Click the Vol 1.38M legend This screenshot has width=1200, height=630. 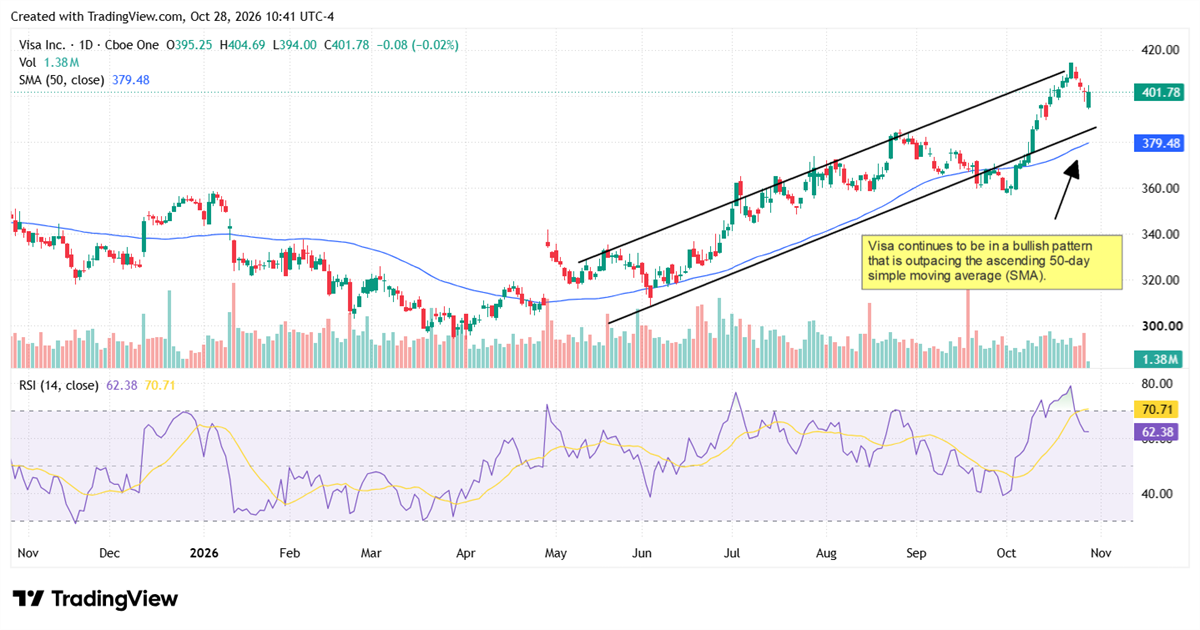click(47, 62)
